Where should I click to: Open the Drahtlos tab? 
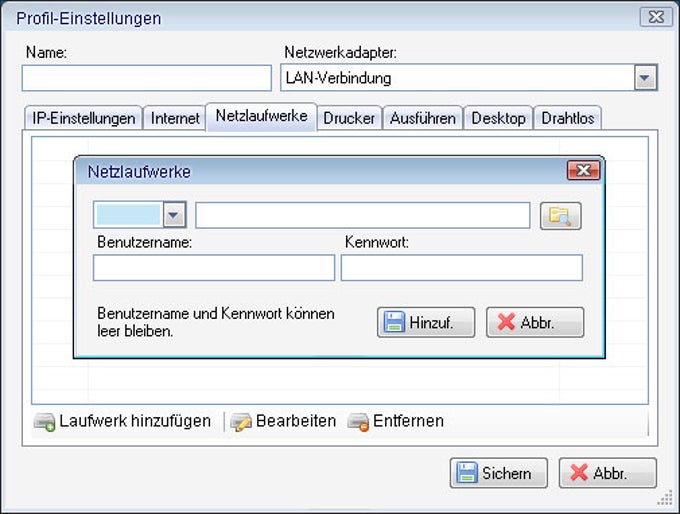point(568,118)
